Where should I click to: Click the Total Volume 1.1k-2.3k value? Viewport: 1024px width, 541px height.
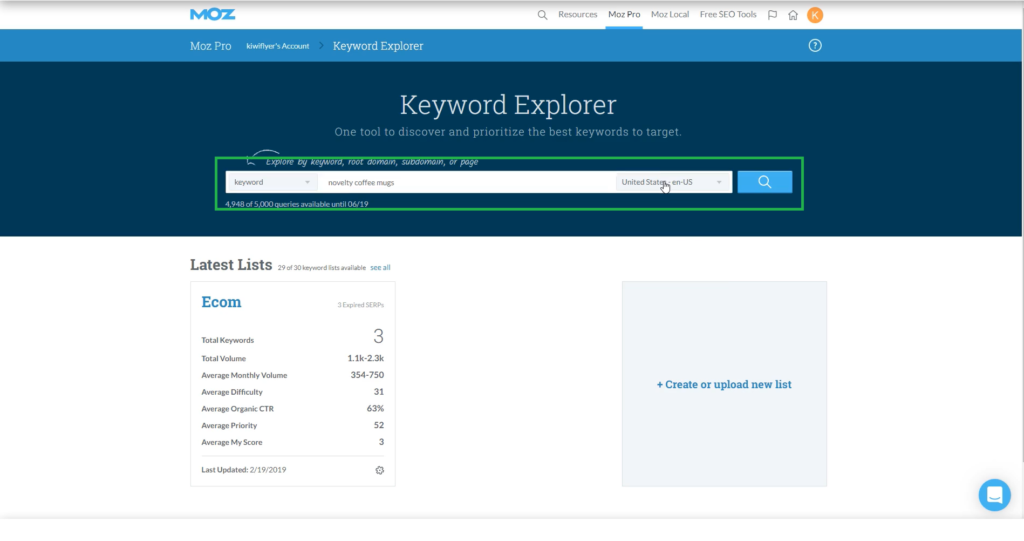pyautogui.click(x=366, y=358)
